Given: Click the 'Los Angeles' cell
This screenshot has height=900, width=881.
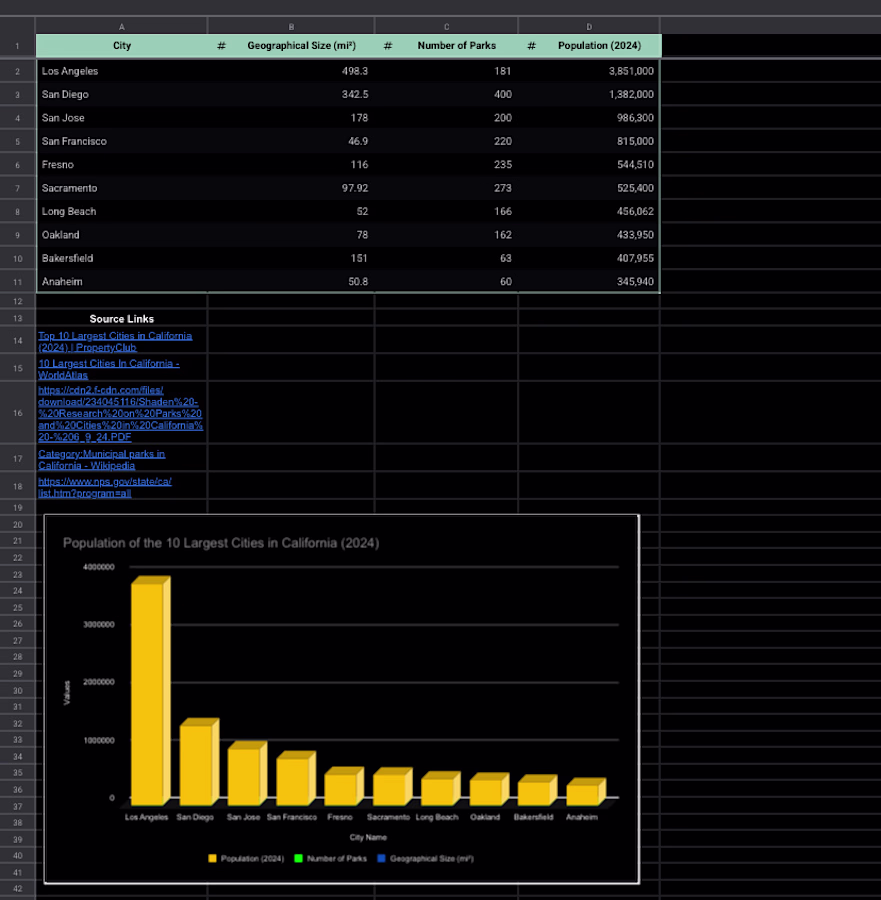Looking at the screenshot, I should 122,71.
